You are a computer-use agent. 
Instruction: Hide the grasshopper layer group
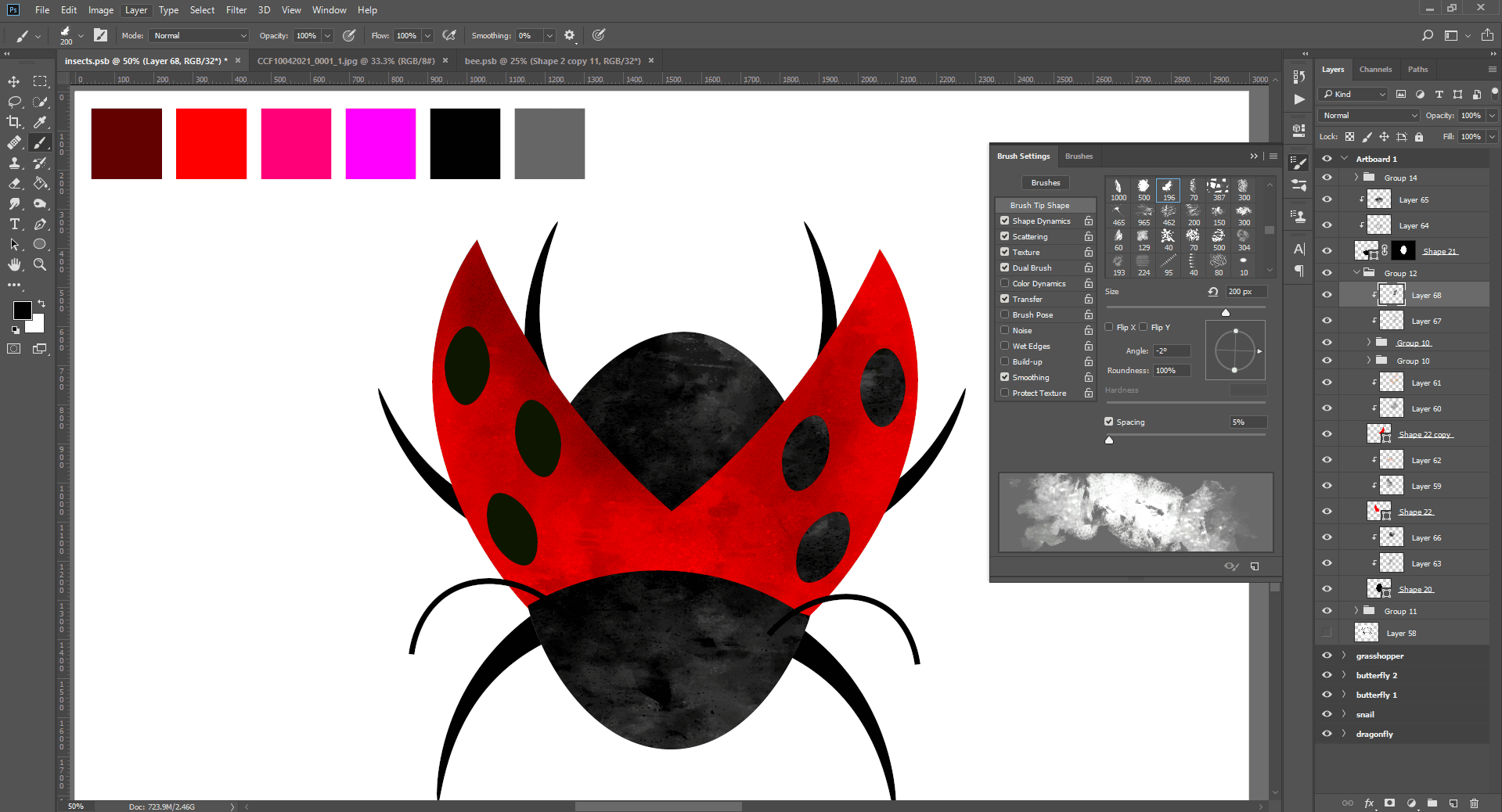click(1327, 656)
